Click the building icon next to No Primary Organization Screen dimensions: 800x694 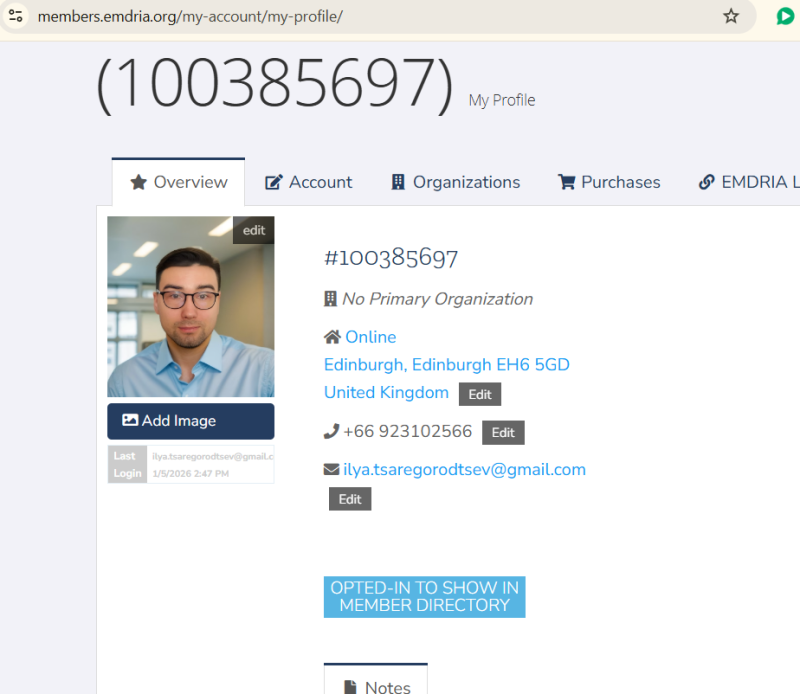pos(331,299)
